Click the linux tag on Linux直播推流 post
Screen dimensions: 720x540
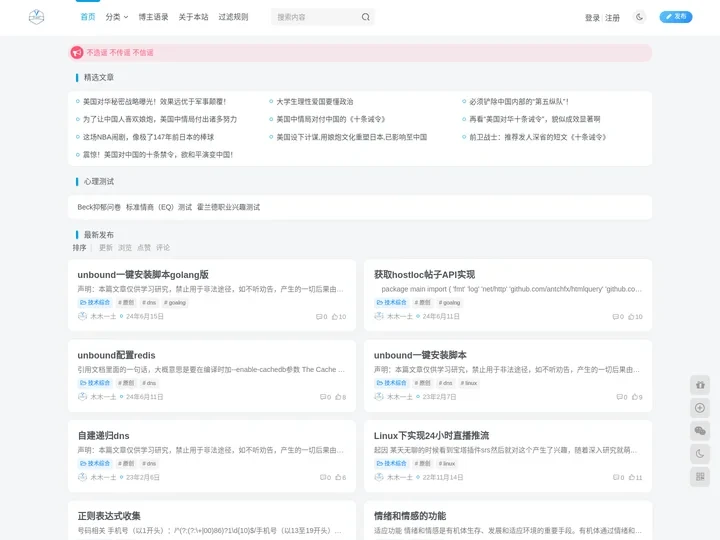[447, 464]
